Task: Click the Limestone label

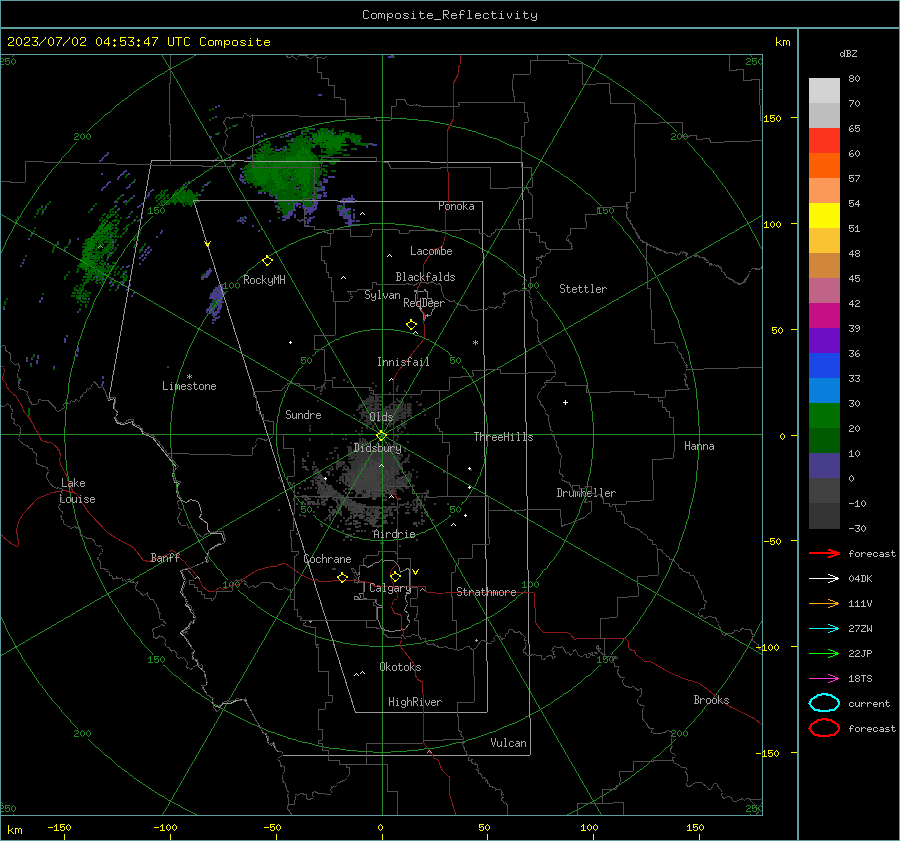Action: (189, 386)
